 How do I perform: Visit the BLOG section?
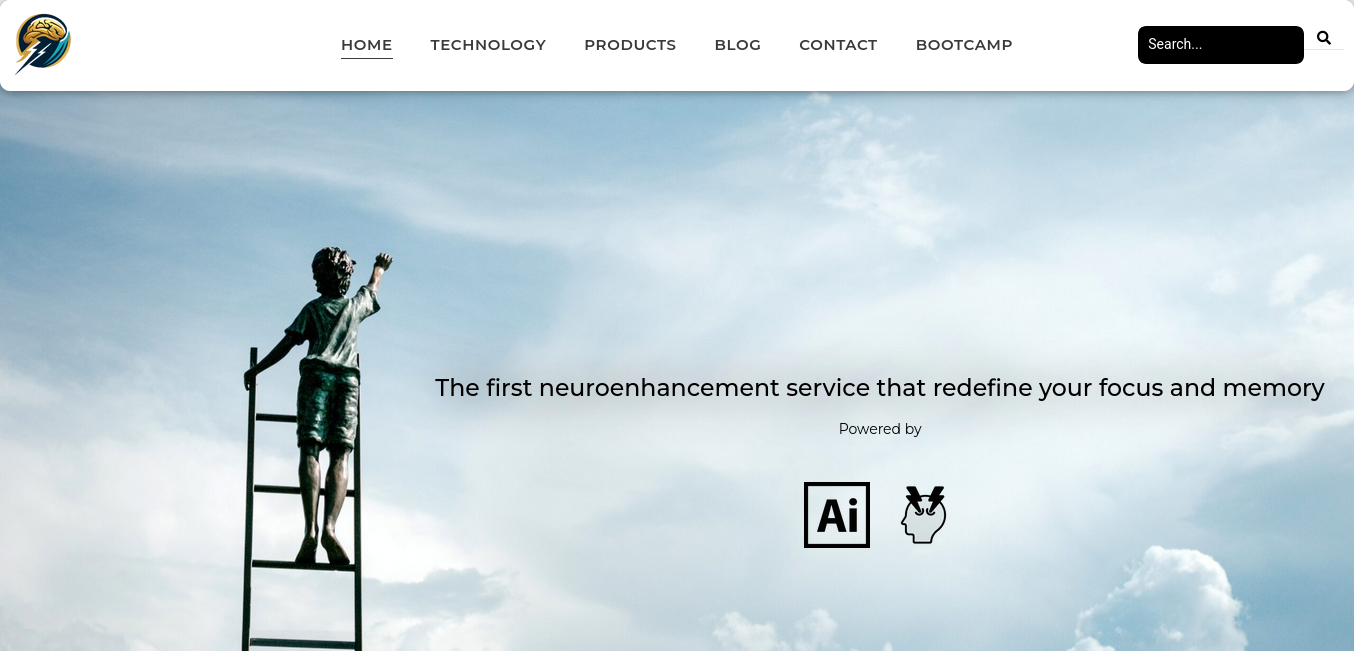tap(738, 45)
